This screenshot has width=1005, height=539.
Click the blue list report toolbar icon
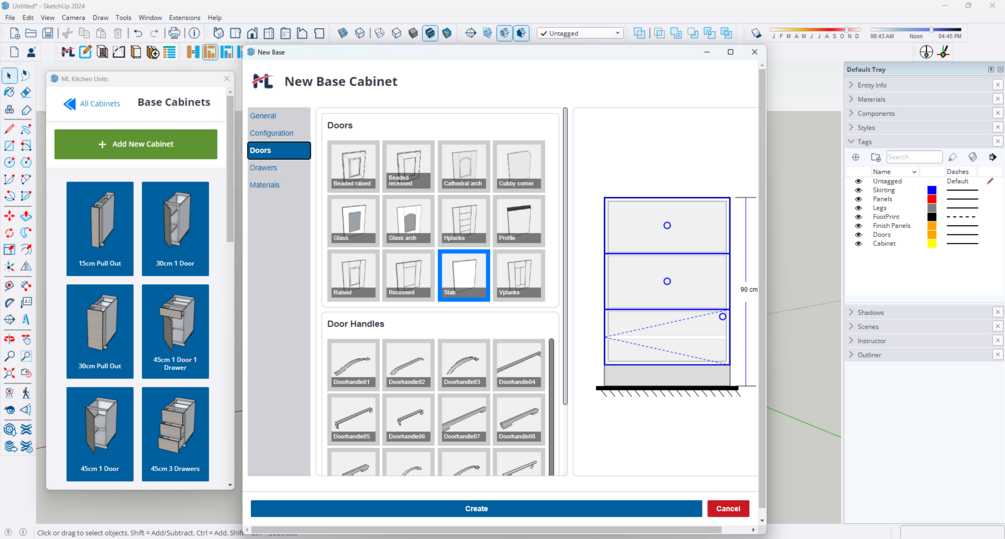[x=169, y=52]
